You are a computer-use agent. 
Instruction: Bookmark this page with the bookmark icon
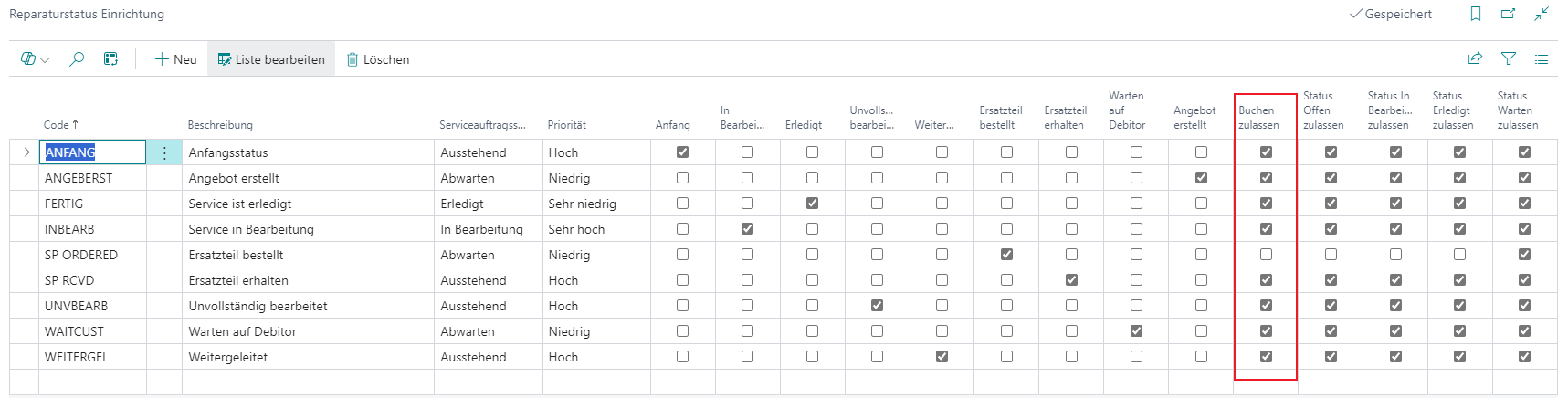point(1476,14)
